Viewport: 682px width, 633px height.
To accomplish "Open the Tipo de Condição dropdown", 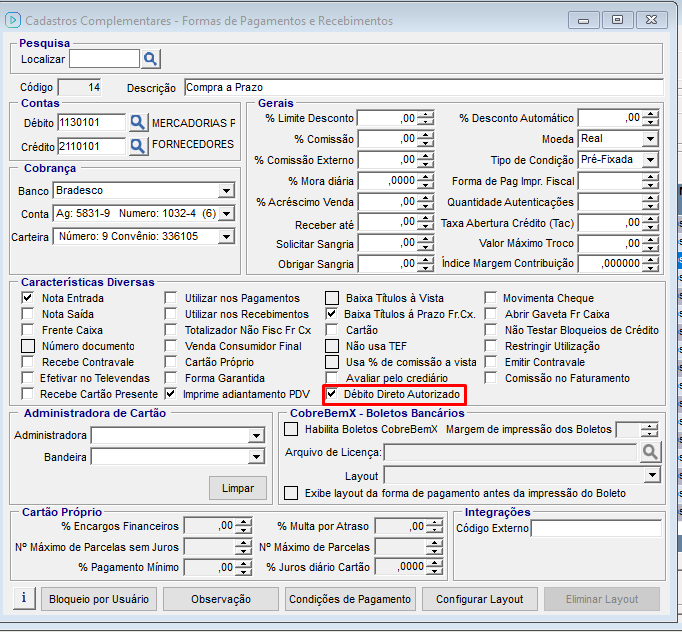I will click(650, 160).
